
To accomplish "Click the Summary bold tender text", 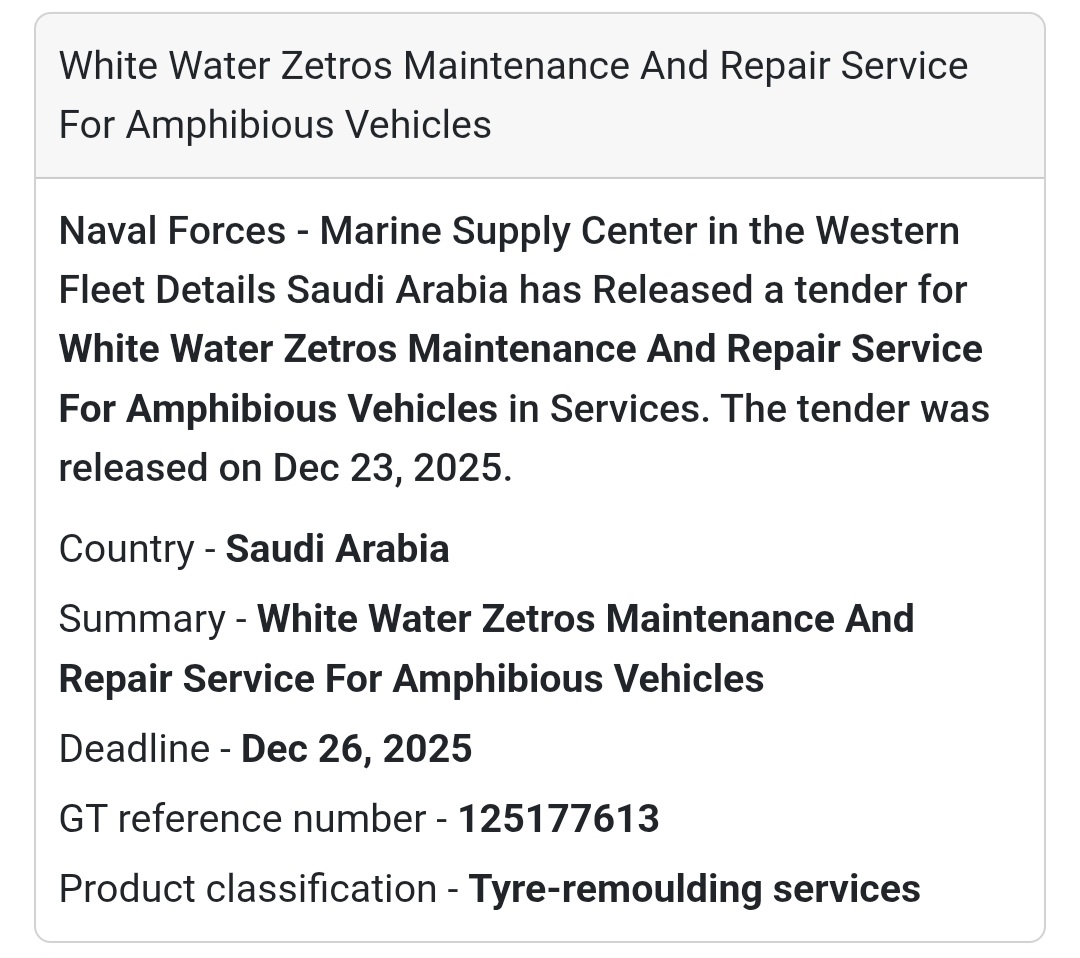I will pyautogui.click(x=585, y=619).
